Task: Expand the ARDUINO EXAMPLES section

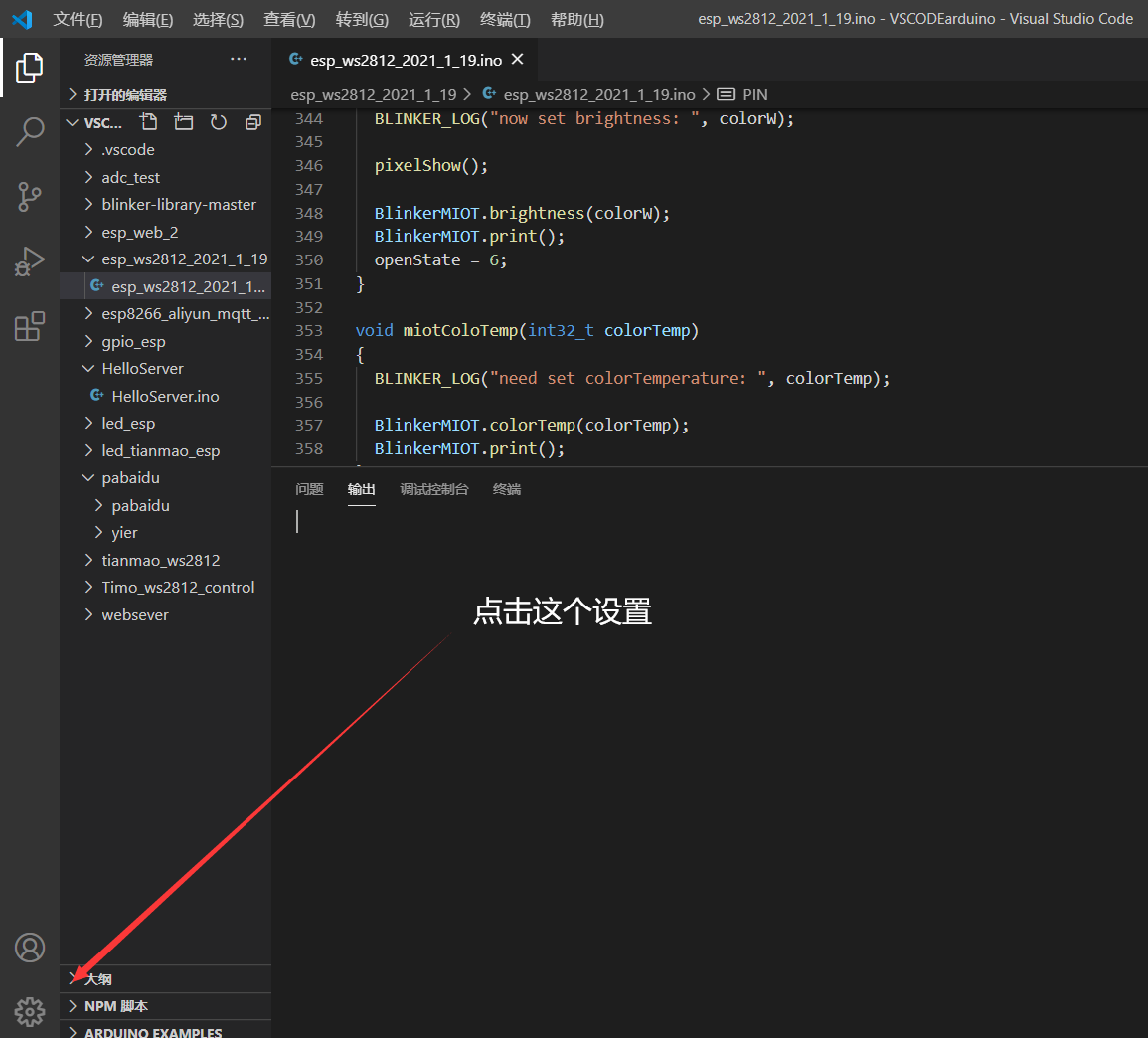Action: click(165, 1031)
